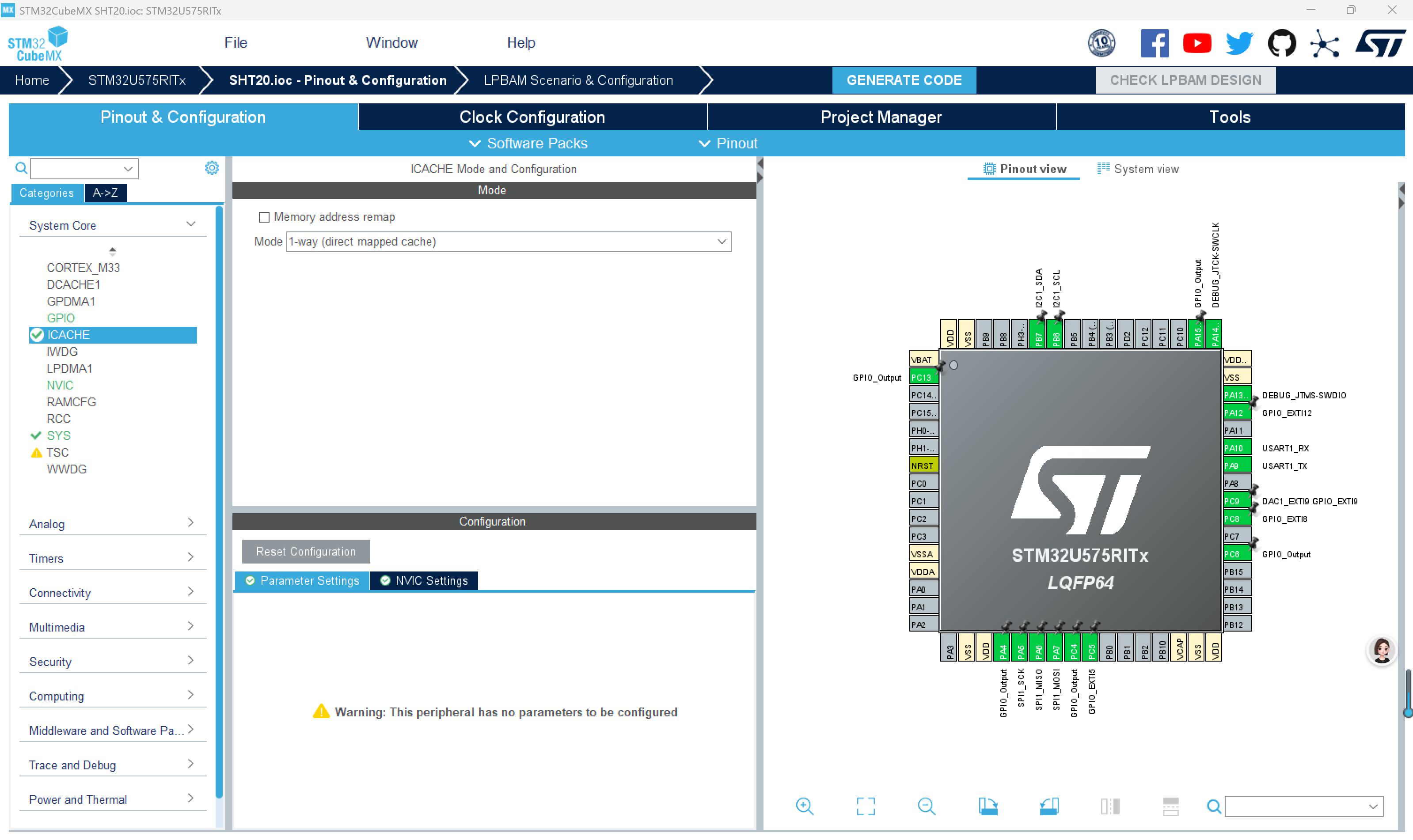Image resolution: width=1413 pixels, height=840 pixels.
Task: Select ICACHE in the System Core list
Action: [68, 334]
